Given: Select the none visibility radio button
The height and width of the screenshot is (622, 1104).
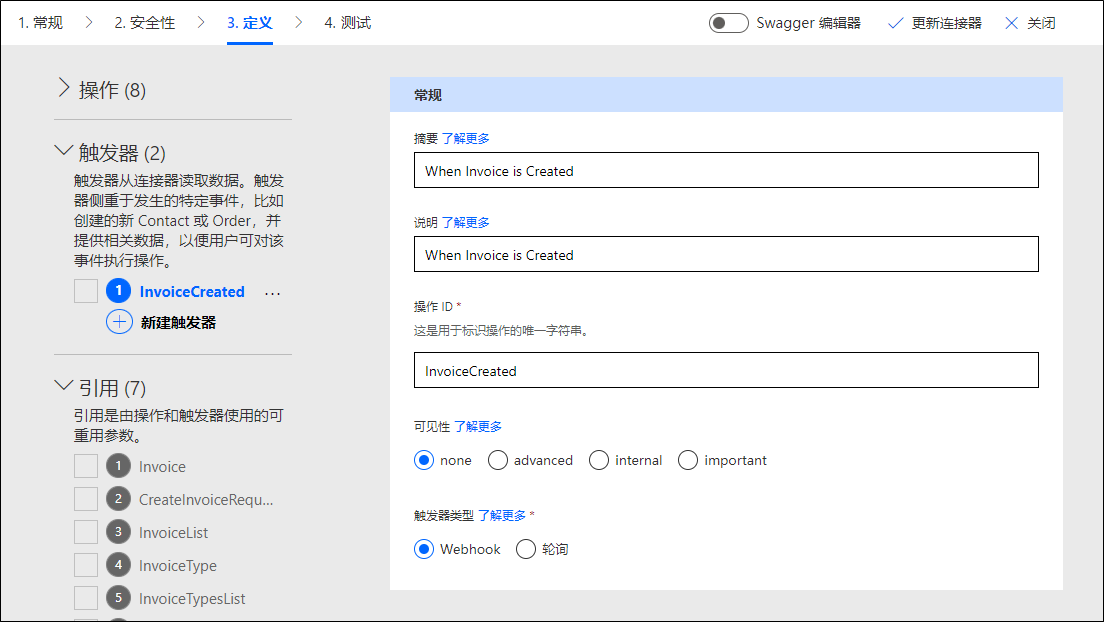Looking at the screenshot, I should point(424,460).
